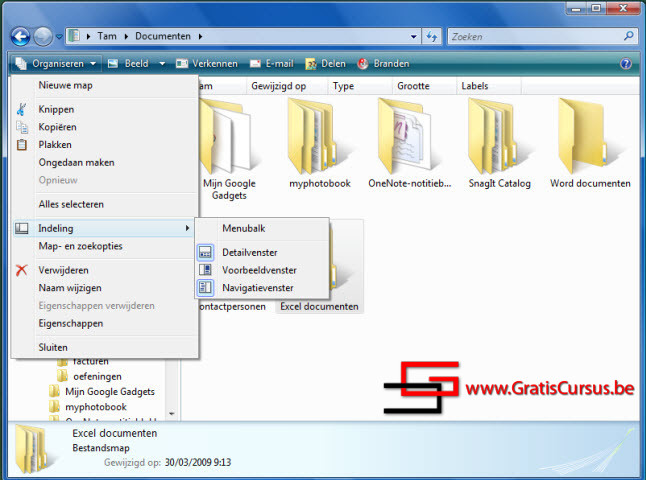Click the clipboard icon beside Plakken
The height and width of the screenshot is (480, 646).
(22, 145)
